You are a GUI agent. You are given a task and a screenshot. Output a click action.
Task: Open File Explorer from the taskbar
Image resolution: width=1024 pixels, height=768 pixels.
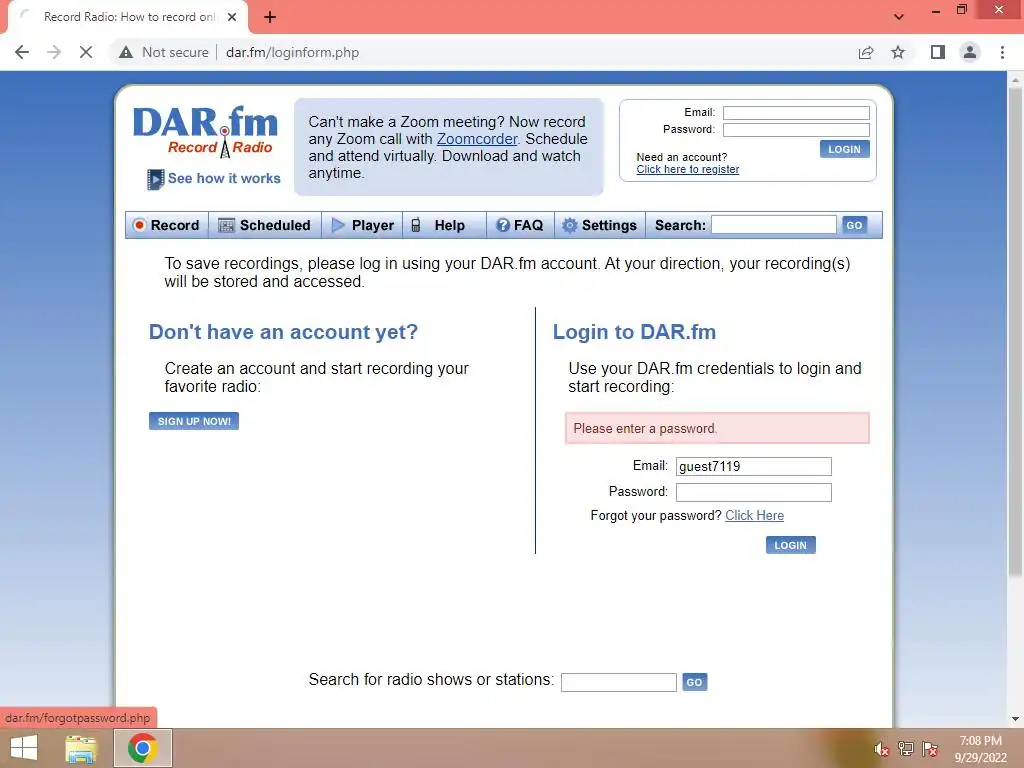(81, 748)
